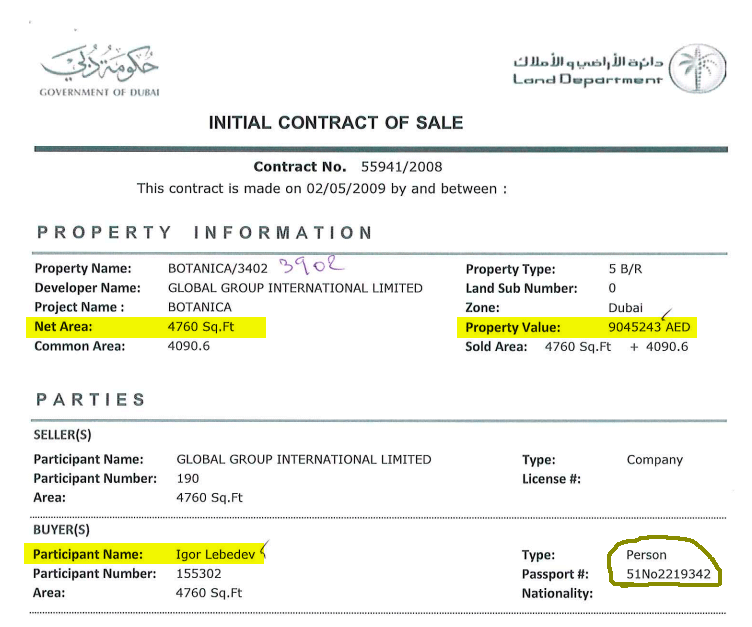This screenshot has width=752, height=627.
Task: Click the Property Type 5 B/R value
Action: [x=625, y=269]
